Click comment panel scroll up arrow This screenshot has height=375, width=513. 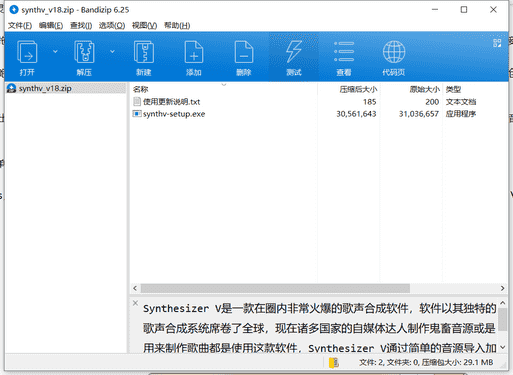pos(503,303)
